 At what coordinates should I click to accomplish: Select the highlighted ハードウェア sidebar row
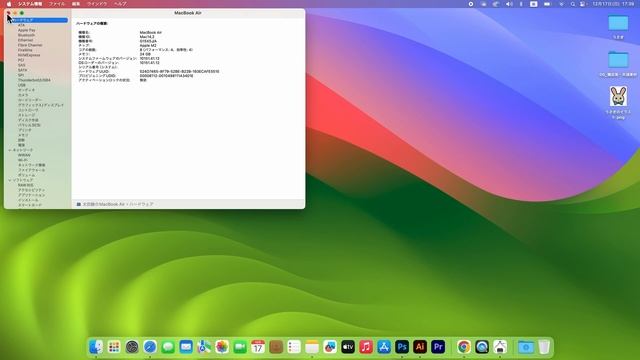[37, 20]
